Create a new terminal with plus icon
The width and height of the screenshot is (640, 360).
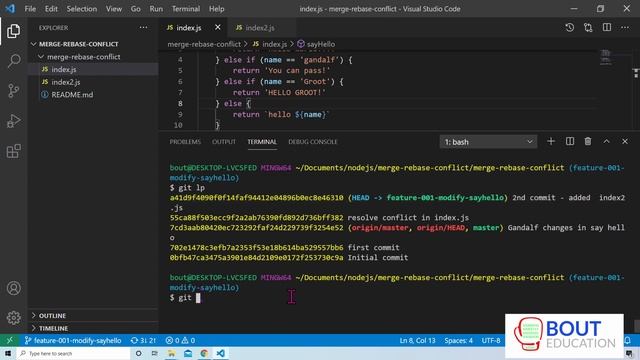click(551, 141)
